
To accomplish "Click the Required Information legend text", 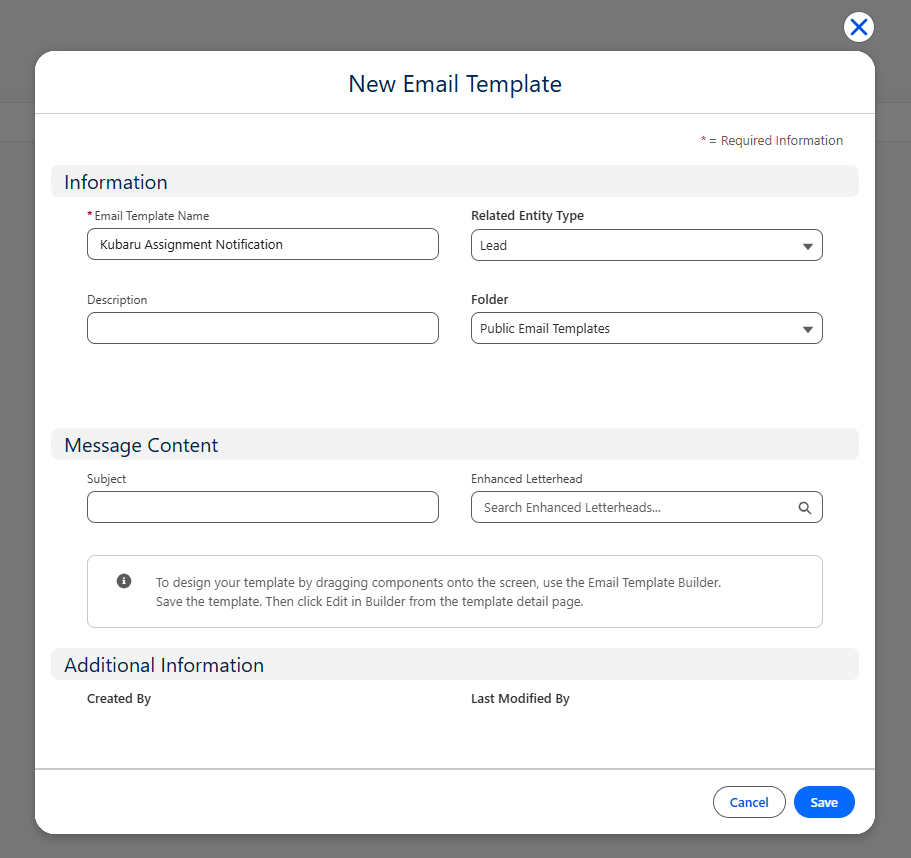I will (x=772, y=141).
